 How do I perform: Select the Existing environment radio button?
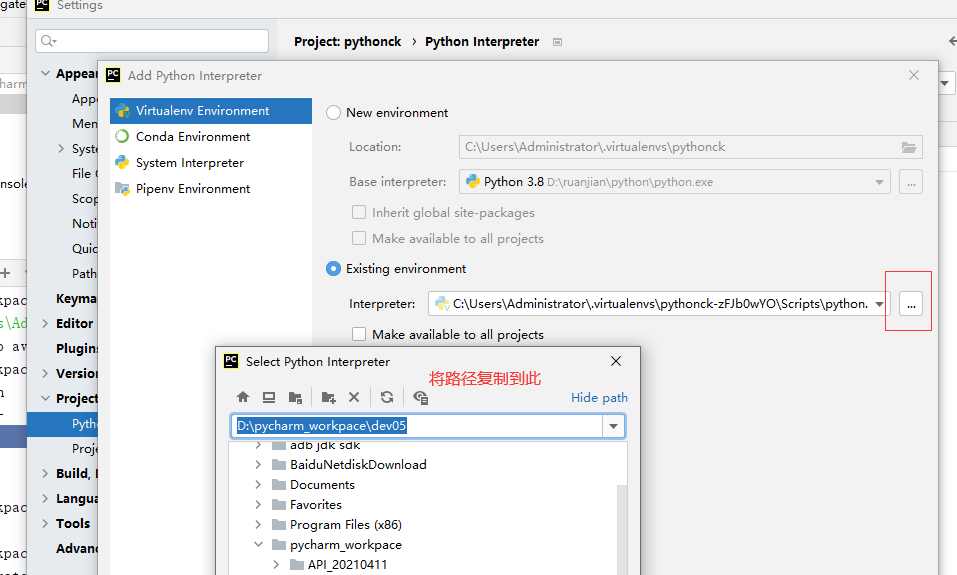coord(333,269)
